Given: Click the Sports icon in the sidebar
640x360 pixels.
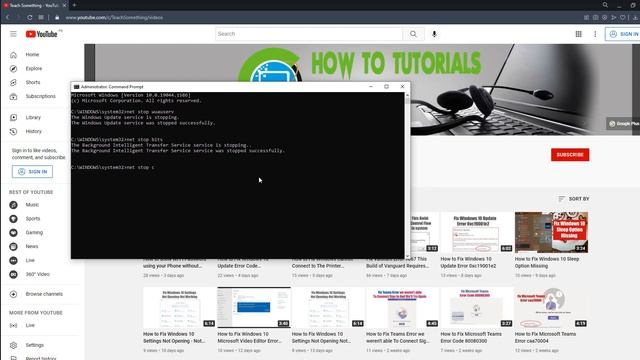Looking at the screenshot, I should [x=13, y=219].
